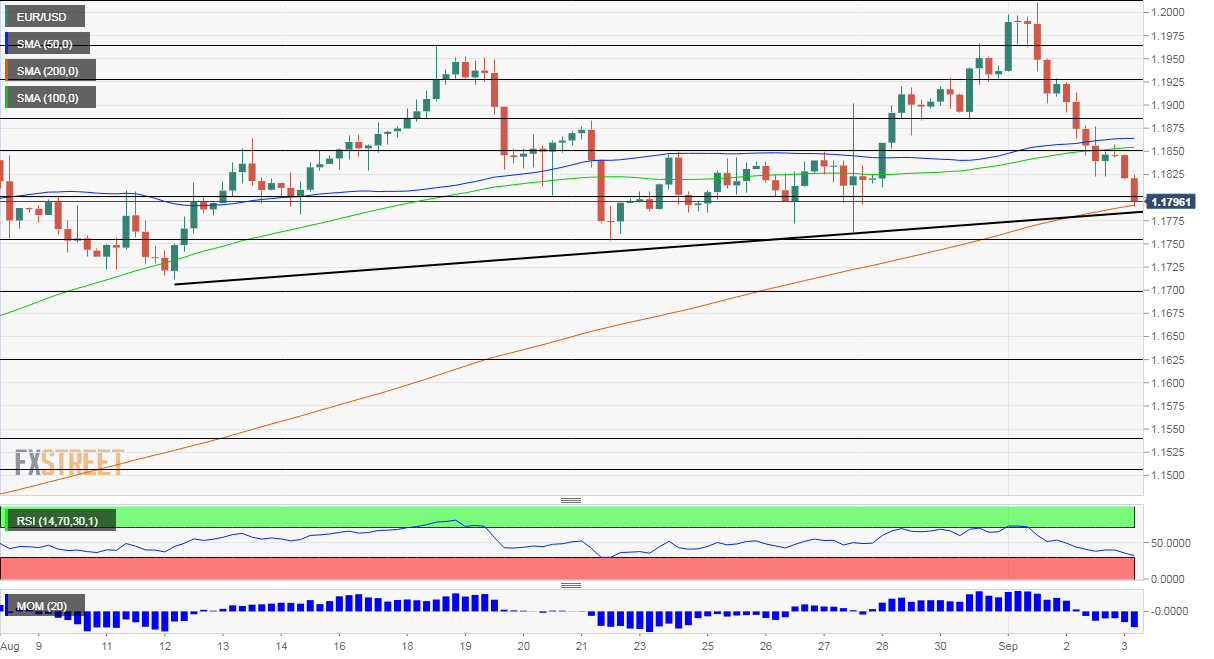Click the 1.1575 price axis label
1214x659 pixels.
coord(1168,406)
